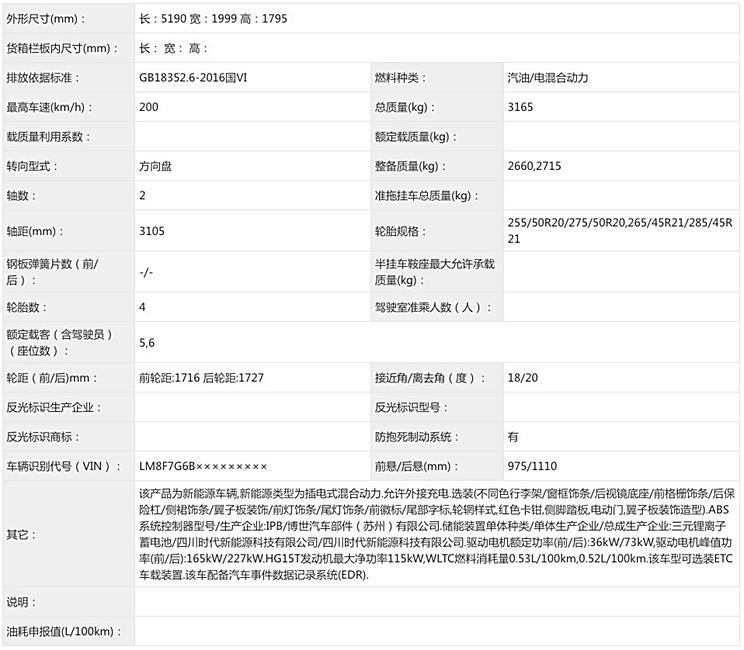Click 半挂车鞍座最大允许承载质量 label
Image resolution: width=744 pixels, height=650 pixels.
[435, 272]
